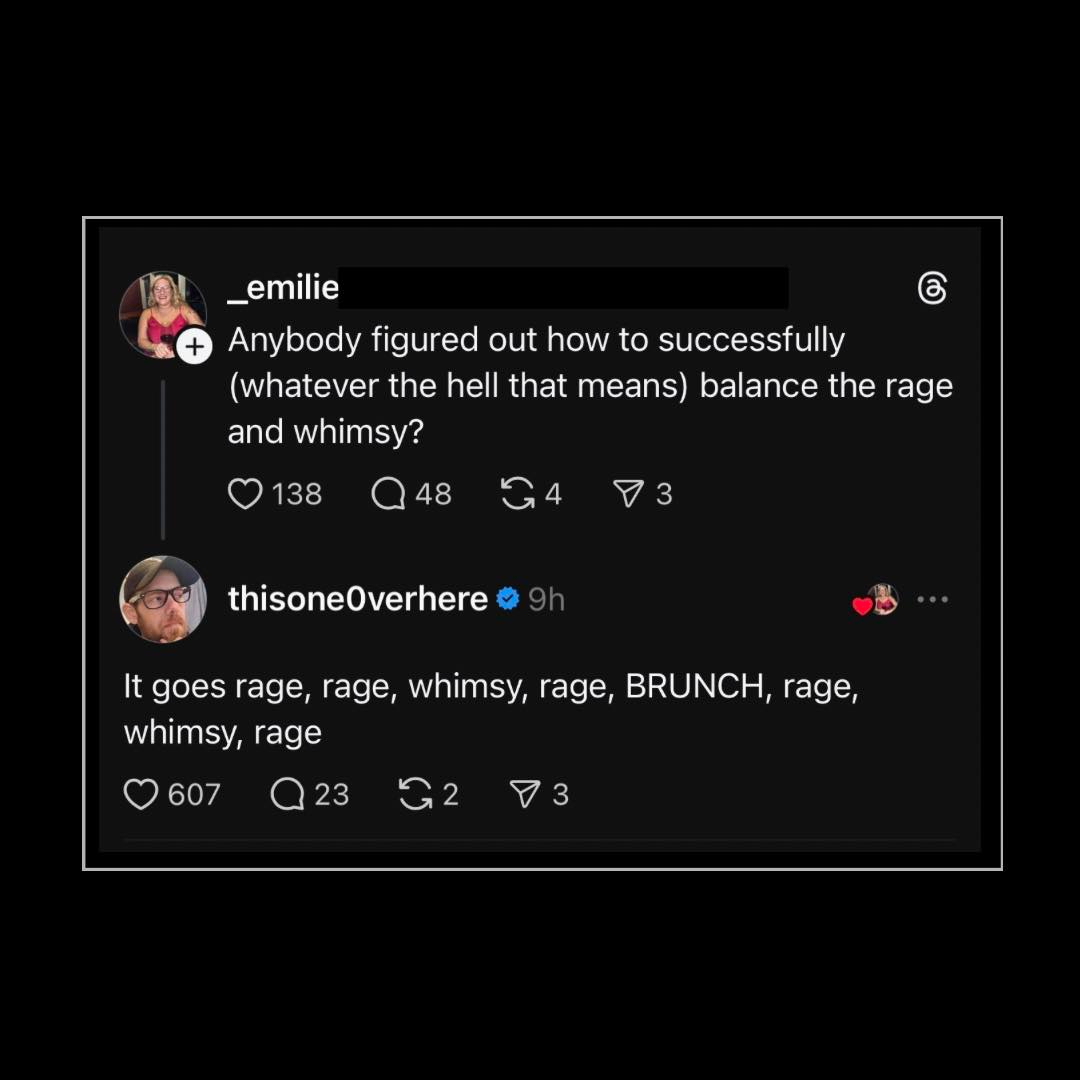Image resolution: width=1080 pixels, height=1080 pixels.
Task: Like the reply with 607 likes
Action: [141, 794]
